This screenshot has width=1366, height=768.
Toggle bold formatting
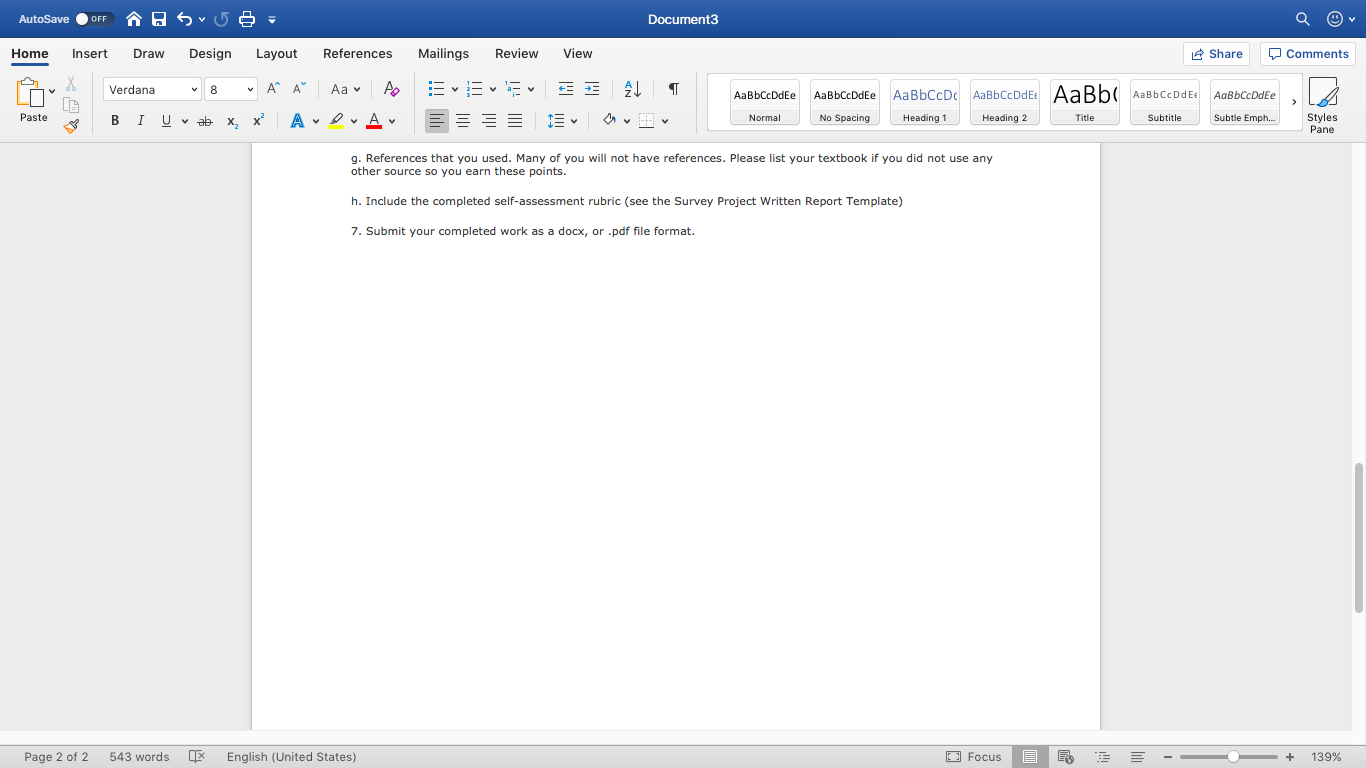coord(115,121)
